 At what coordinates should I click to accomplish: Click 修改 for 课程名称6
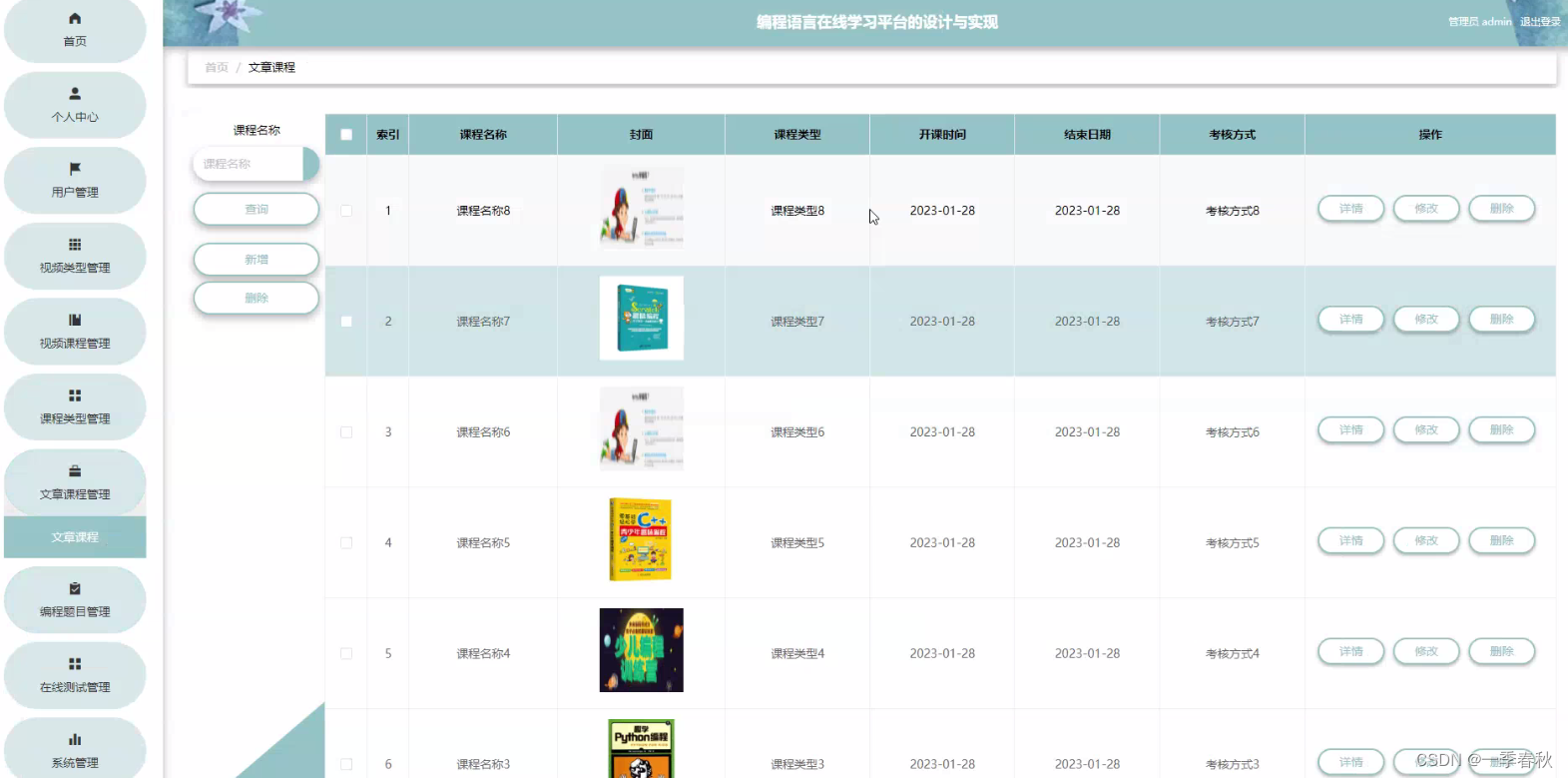1426,430
